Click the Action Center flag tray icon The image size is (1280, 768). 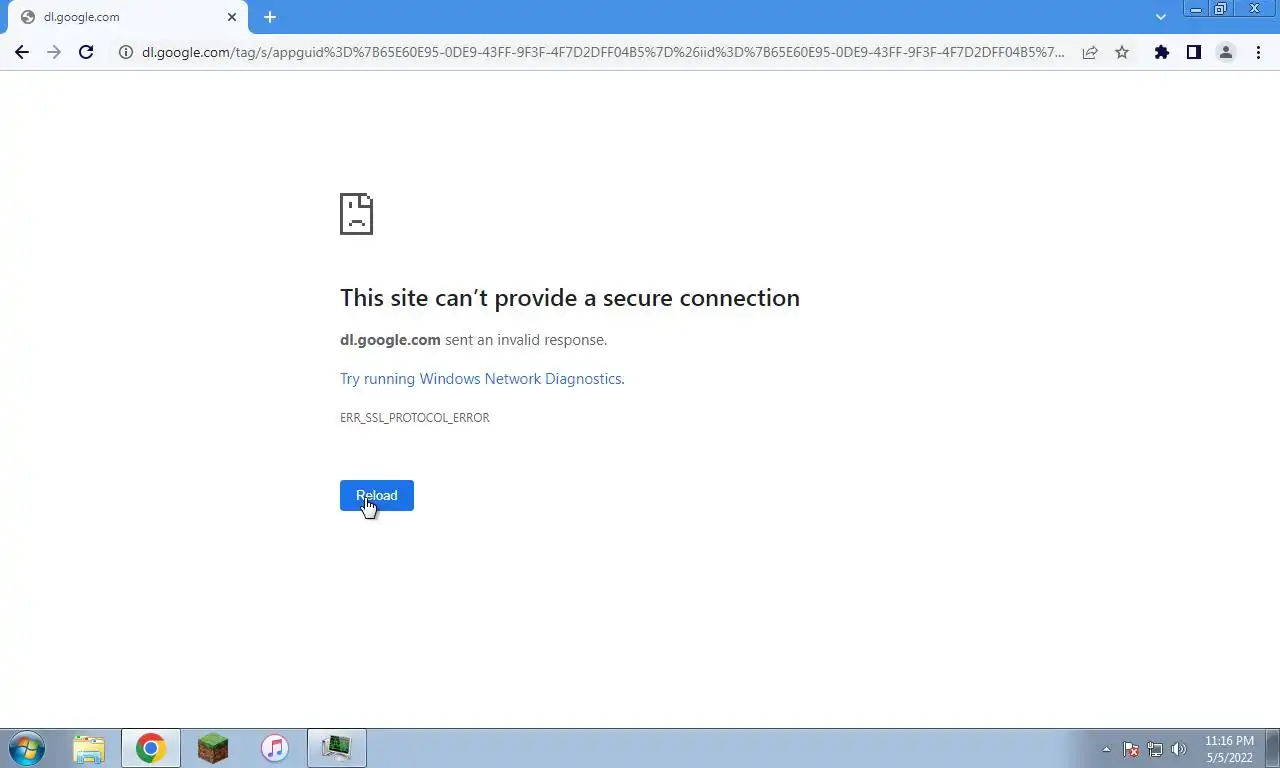[x=1131, y=749]
